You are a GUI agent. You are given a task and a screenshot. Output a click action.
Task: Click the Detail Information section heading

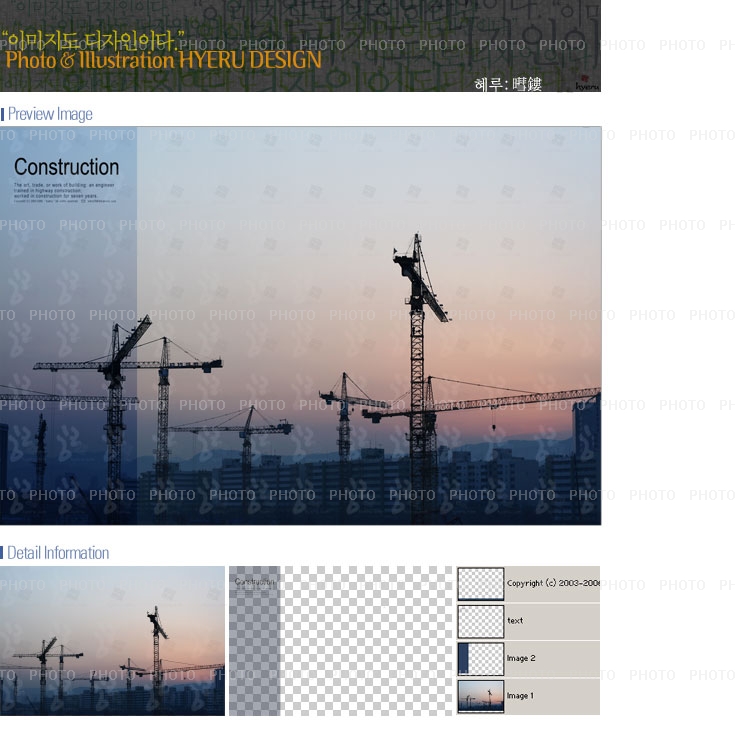[58, 553]
